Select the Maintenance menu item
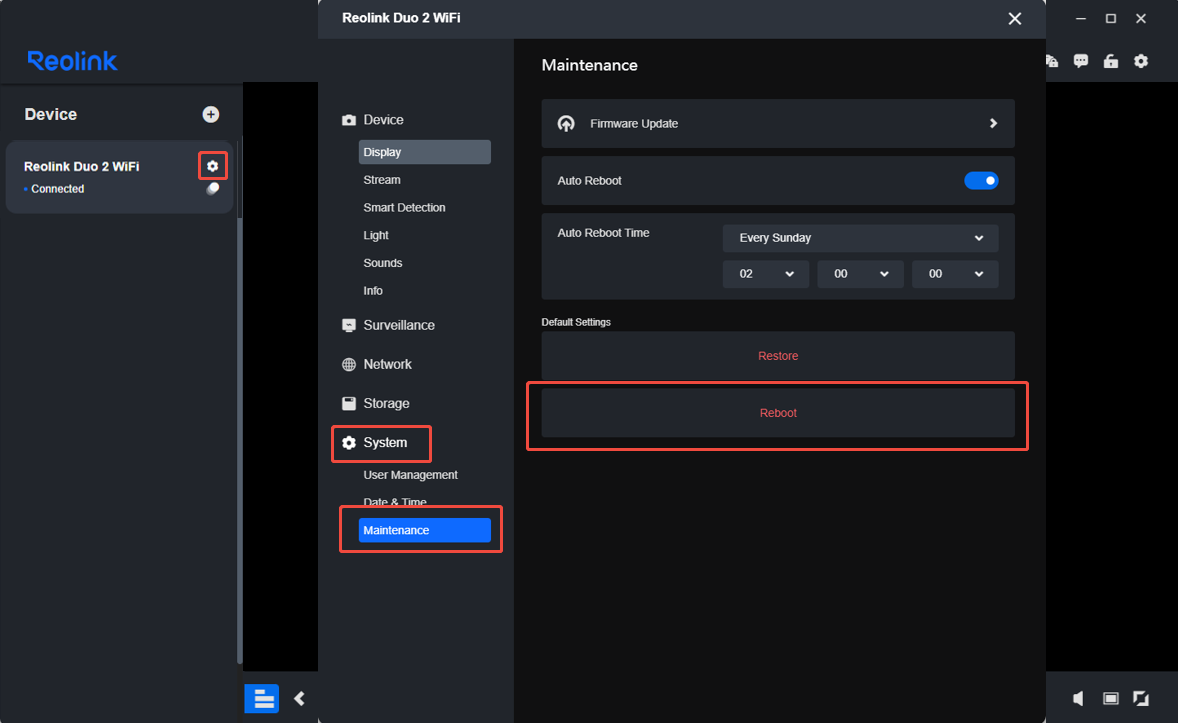The width and height of the screenshot is (1178, 723). point(424,530)
